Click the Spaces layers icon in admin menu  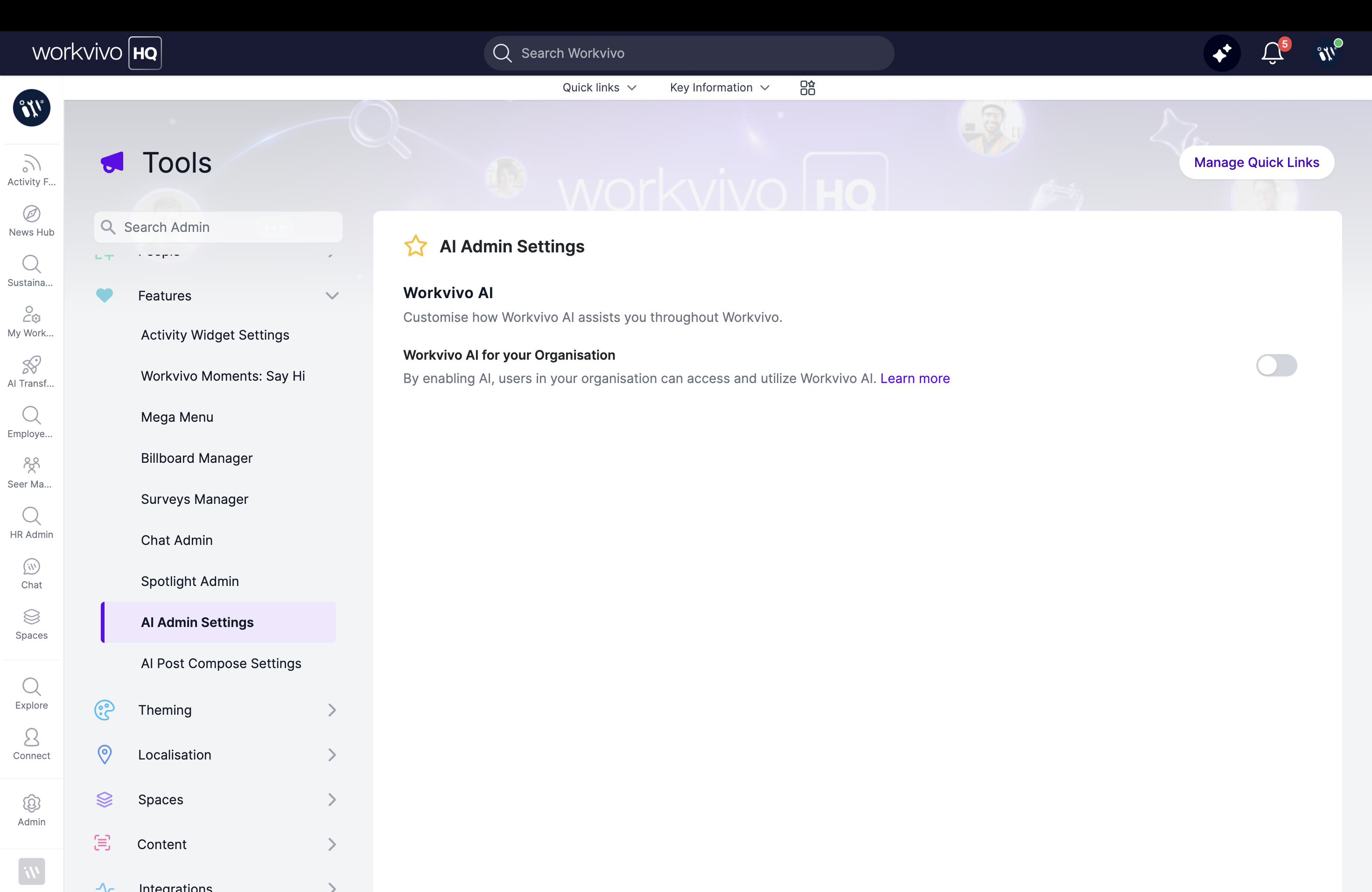click(105, 800)
